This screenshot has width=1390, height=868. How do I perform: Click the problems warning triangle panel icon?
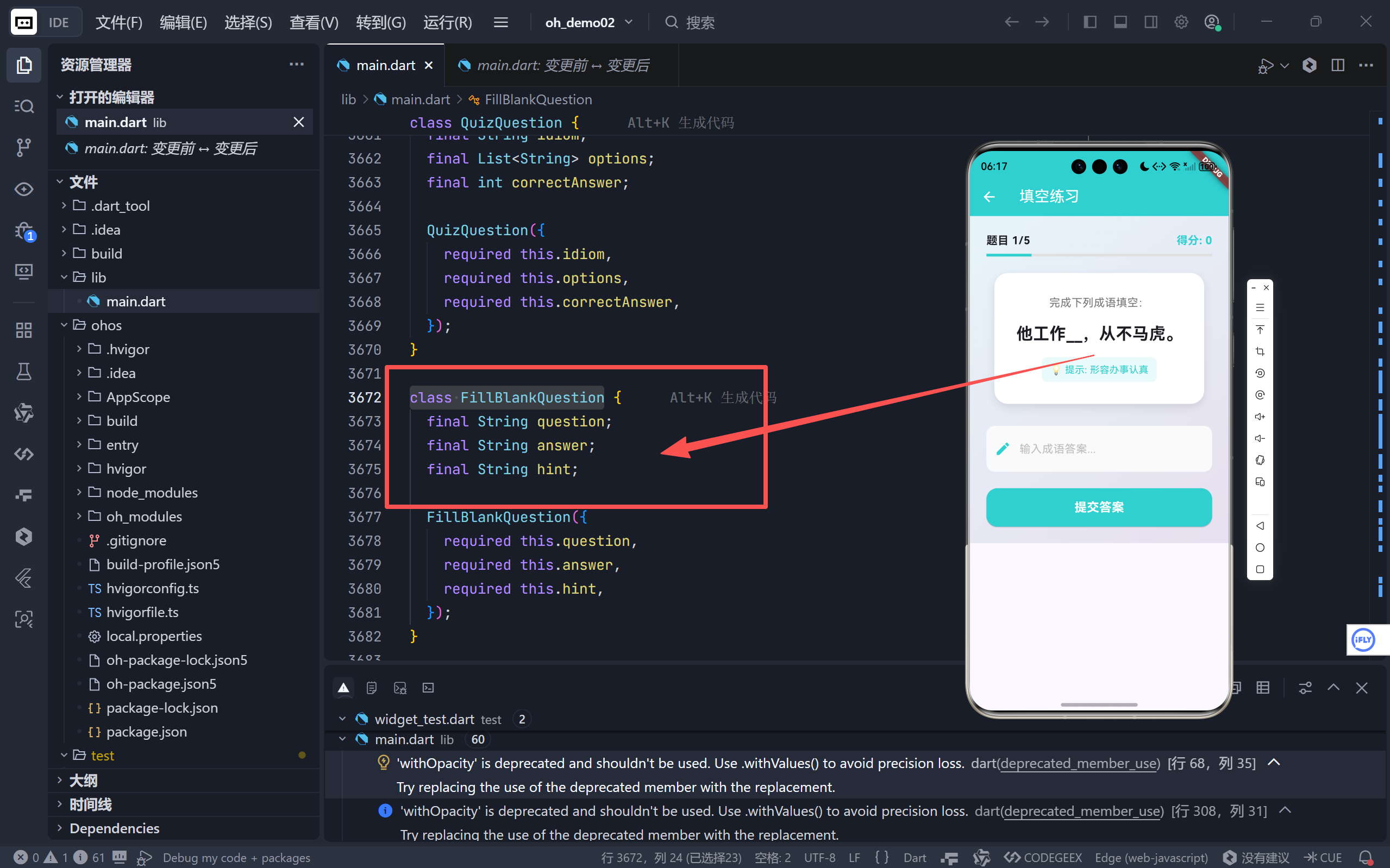point(343,688)
